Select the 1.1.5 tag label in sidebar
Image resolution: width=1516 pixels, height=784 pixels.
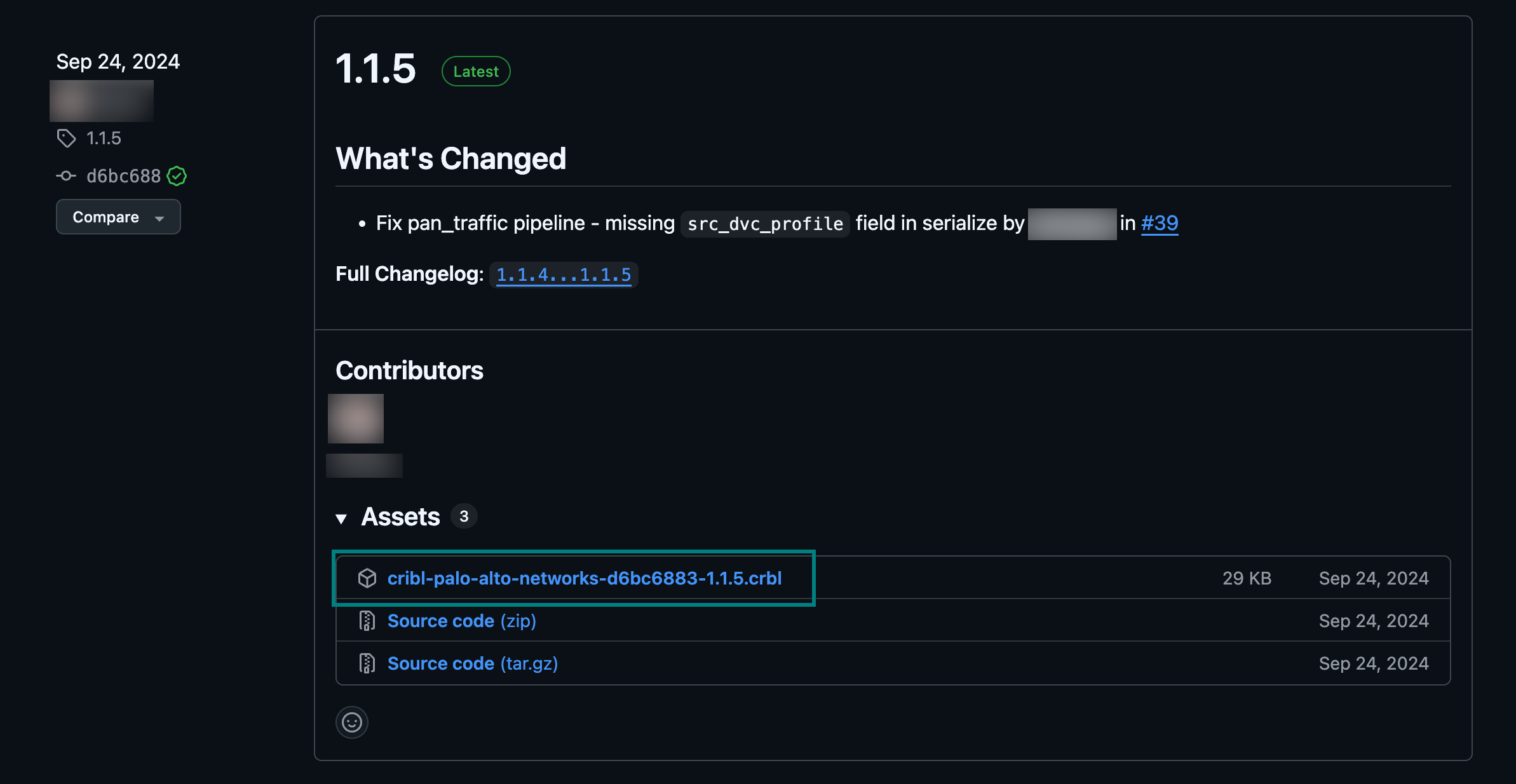[104, 138]
